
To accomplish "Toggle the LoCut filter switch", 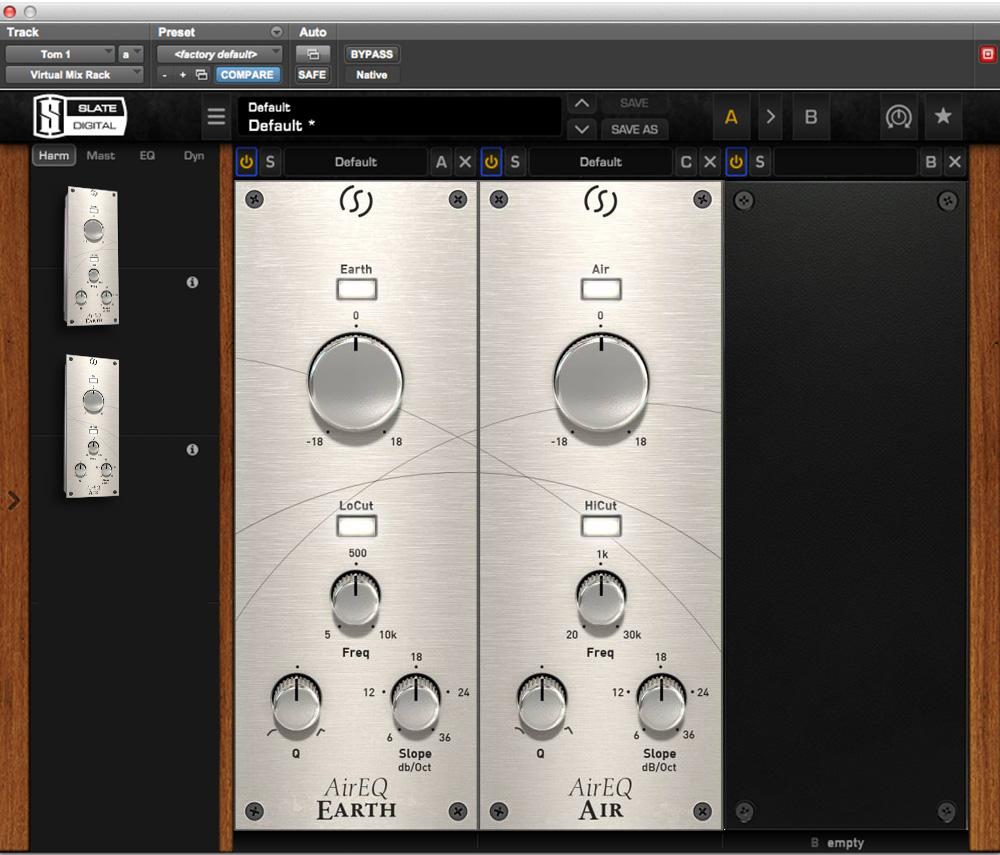I will tap(357, 526).
